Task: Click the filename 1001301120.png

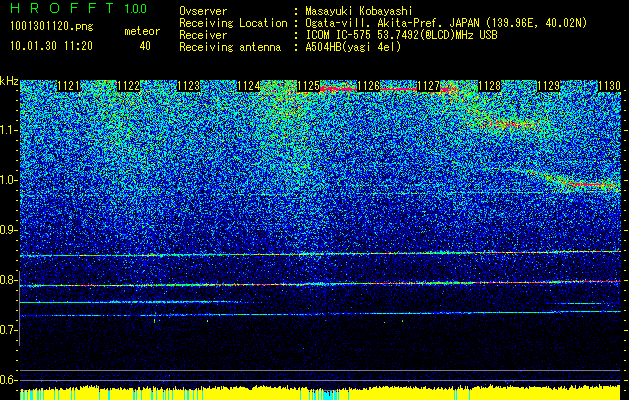Action: pyautogui.click(x=52, y=26)
